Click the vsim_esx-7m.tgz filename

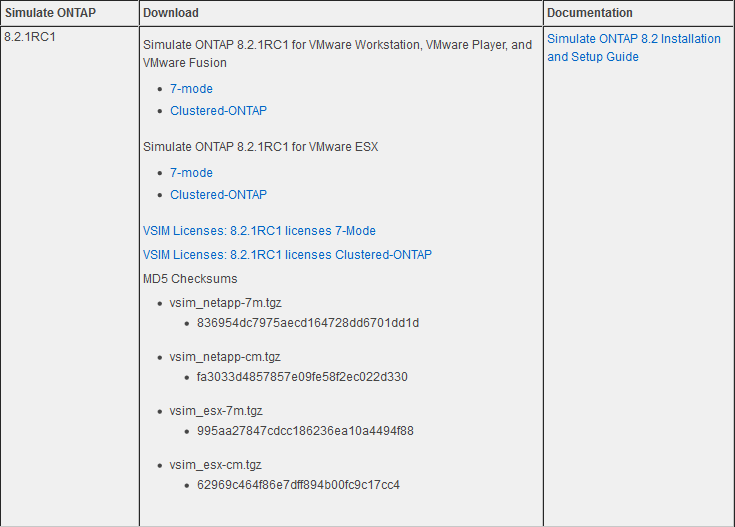click(216, 411)
